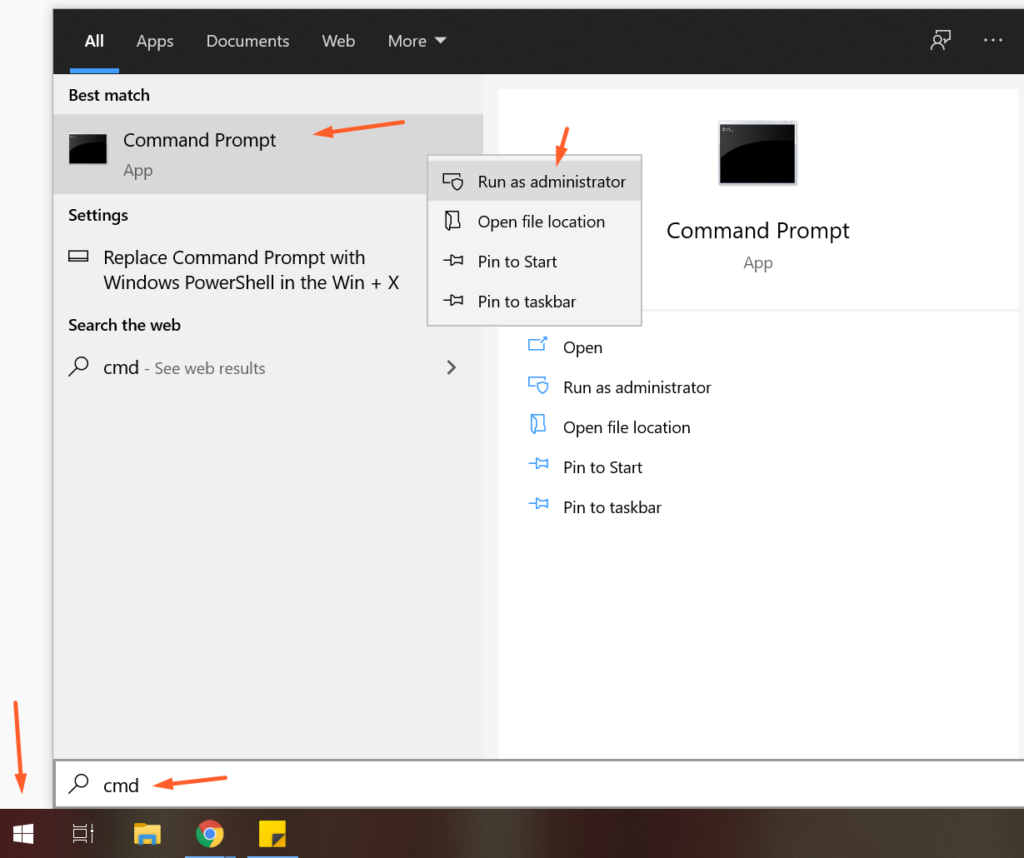
Task: Open File Explorer from the taskbar
Action: 147,834
